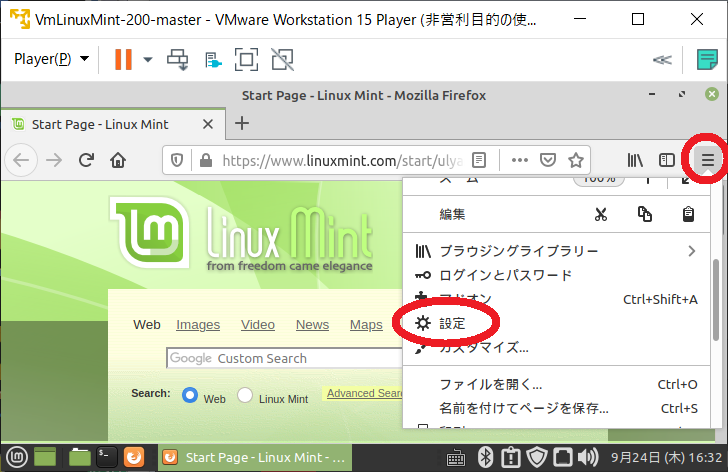
Task: Open the add-ons entry with Ctrl+Shift+A
Action: pyautogui.click(x=556, y=299)
